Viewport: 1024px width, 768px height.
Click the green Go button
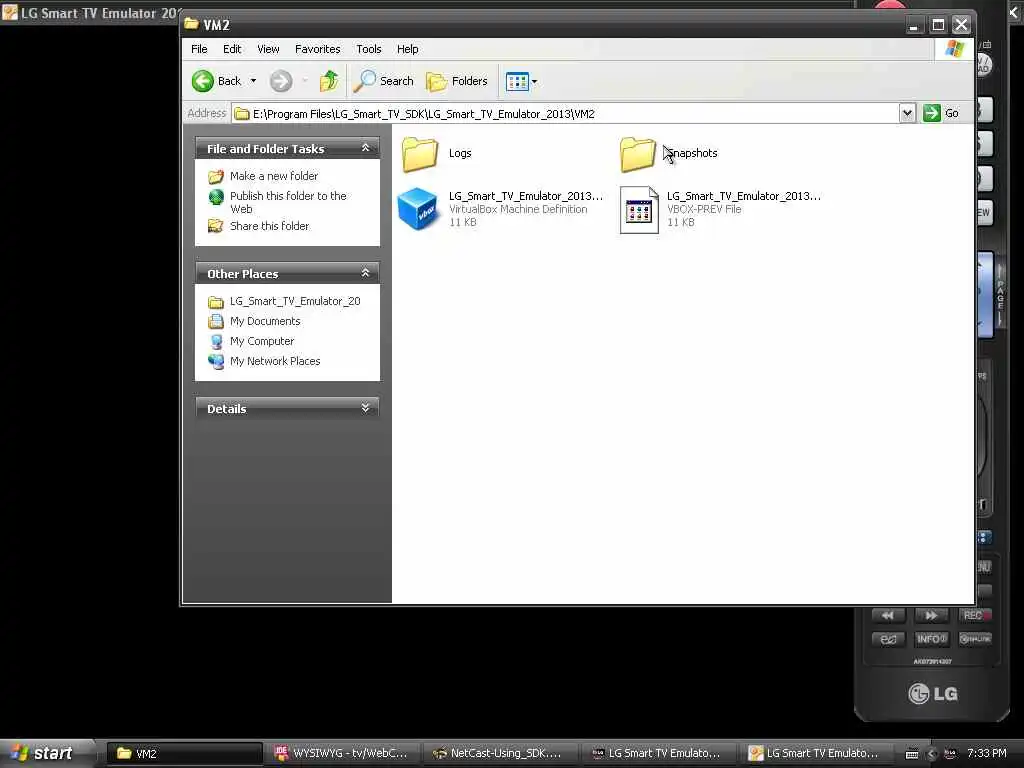point(941,114)
